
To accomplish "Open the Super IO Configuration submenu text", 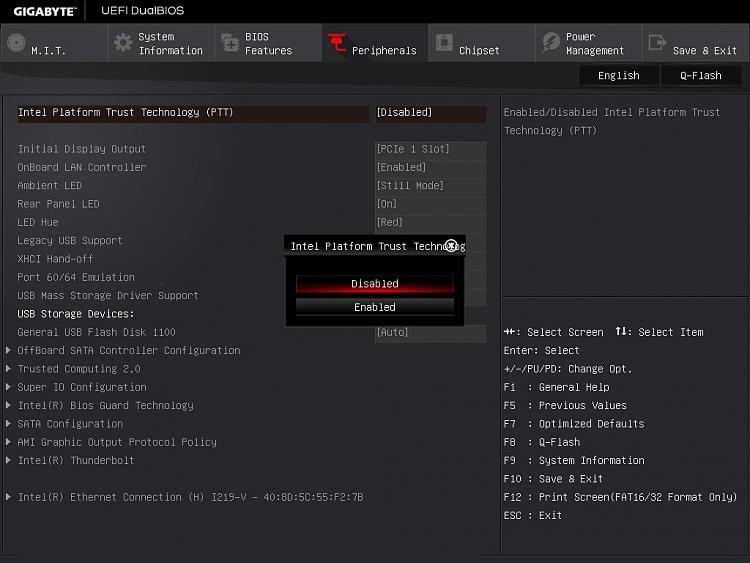I will click(82, 387).
